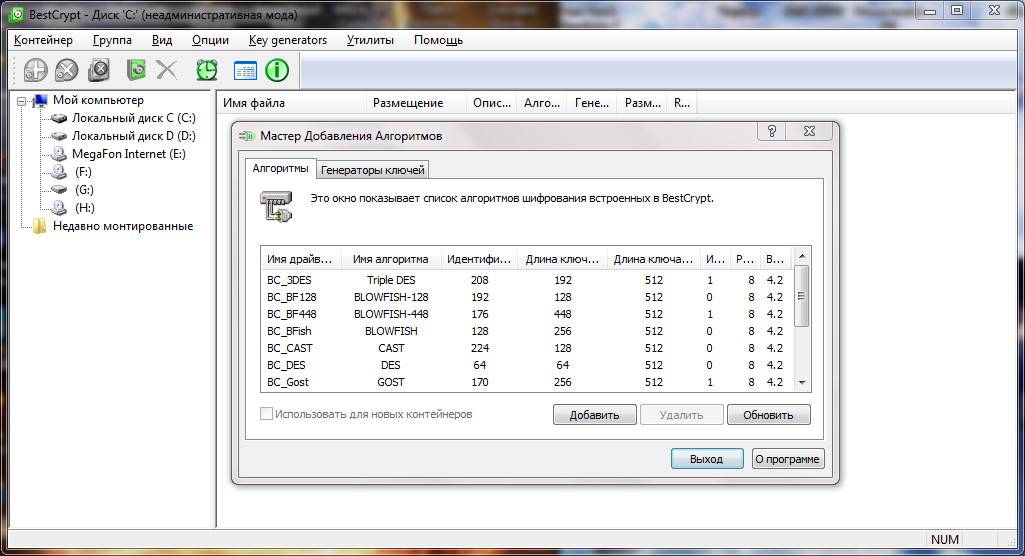Open the Key generators menu
Screen dimensions: 1025x556
(288, 40)
